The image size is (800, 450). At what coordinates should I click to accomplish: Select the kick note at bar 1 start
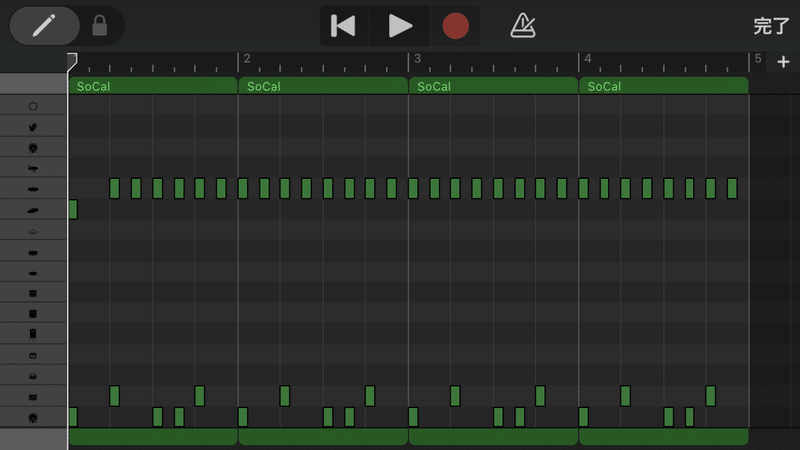(73, 417)
